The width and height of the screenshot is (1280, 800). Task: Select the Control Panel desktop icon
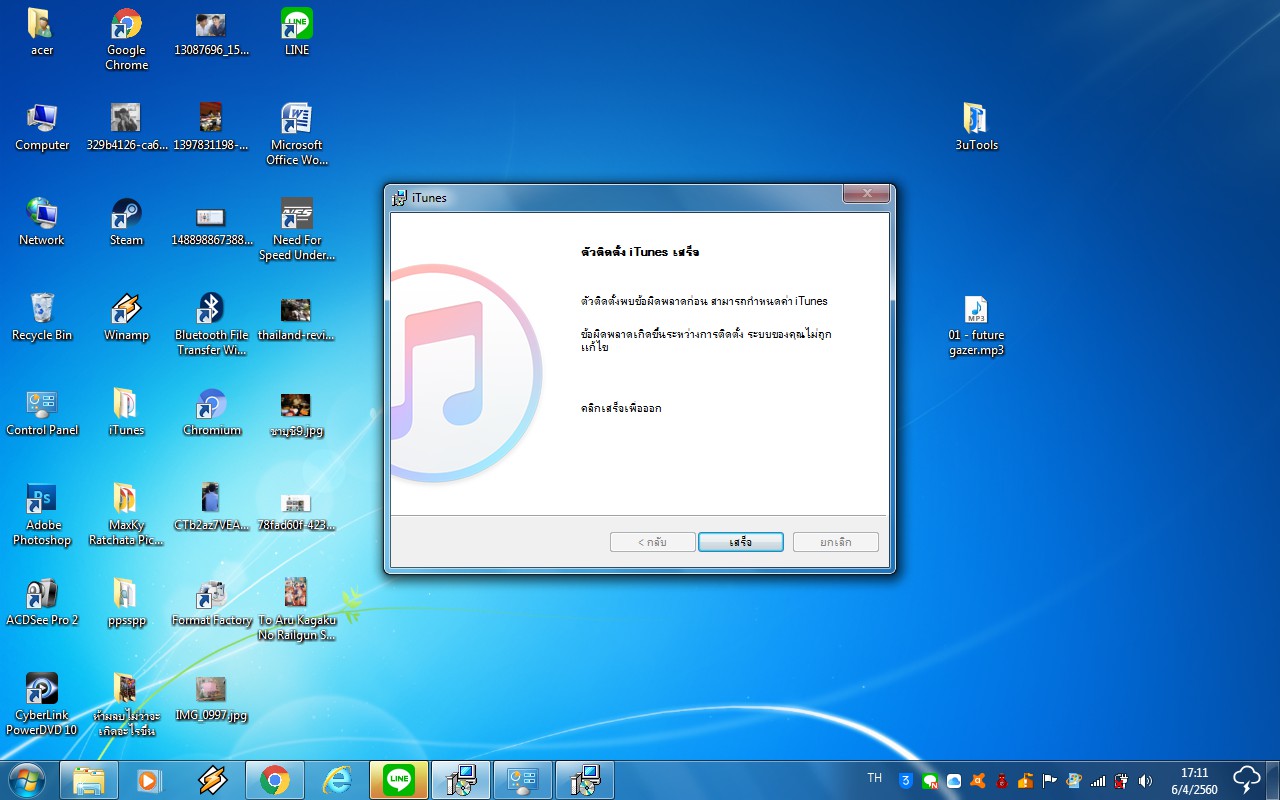point(42,412)
